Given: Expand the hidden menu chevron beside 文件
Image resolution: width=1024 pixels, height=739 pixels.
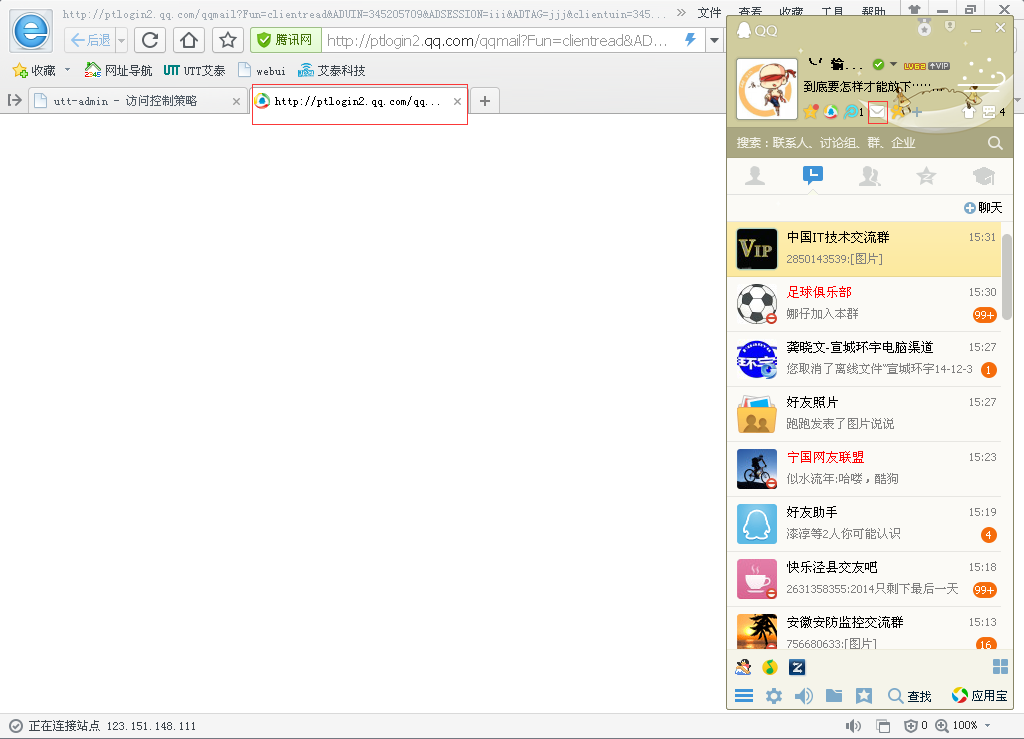Looking at the screenshot, I should (682, 12).
